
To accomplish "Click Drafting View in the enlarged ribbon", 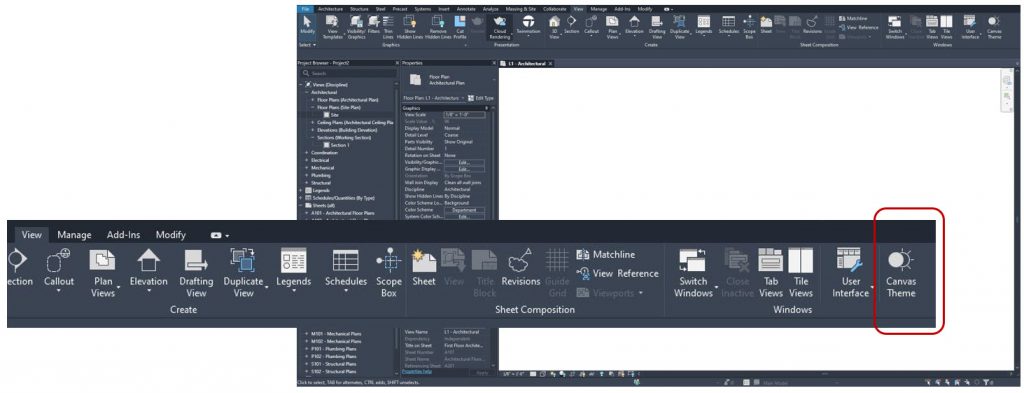I will [196, 274].
